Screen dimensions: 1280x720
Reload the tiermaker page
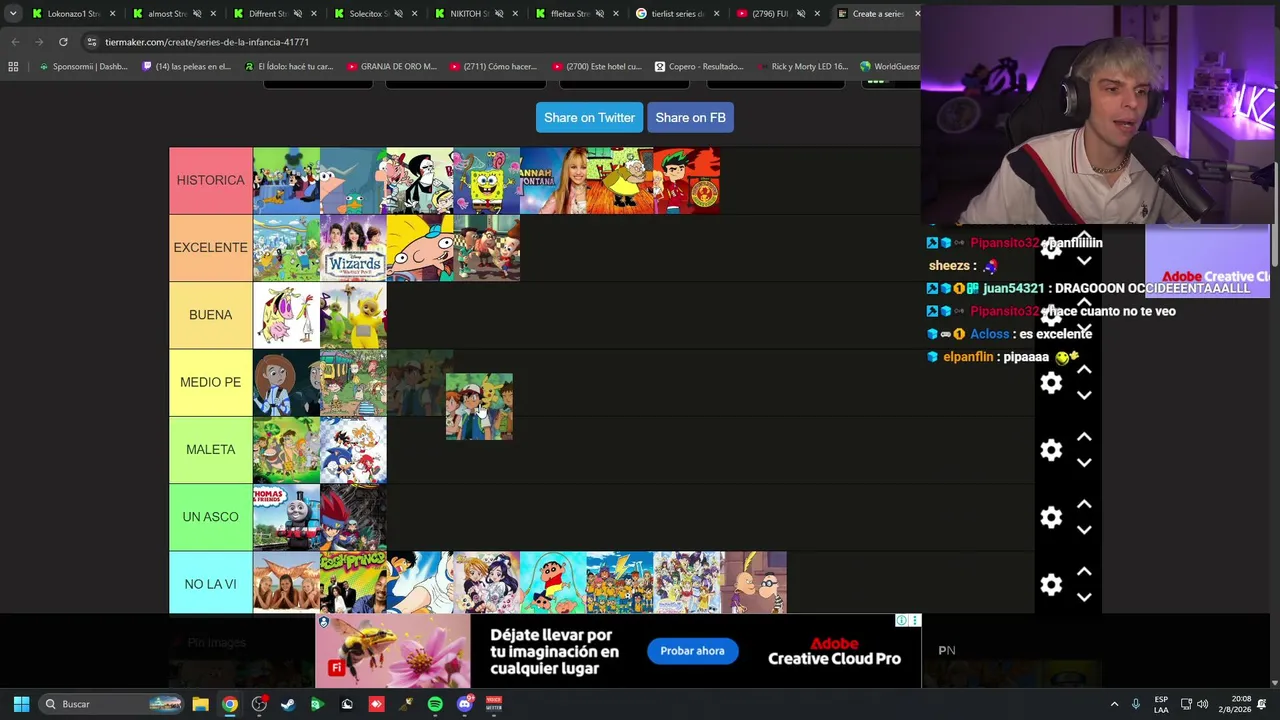63,42
